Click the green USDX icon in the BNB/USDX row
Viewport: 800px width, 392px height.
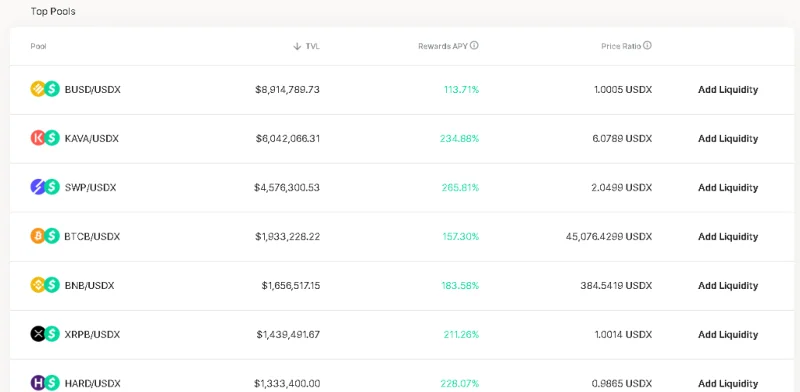[x=52, y=285]
